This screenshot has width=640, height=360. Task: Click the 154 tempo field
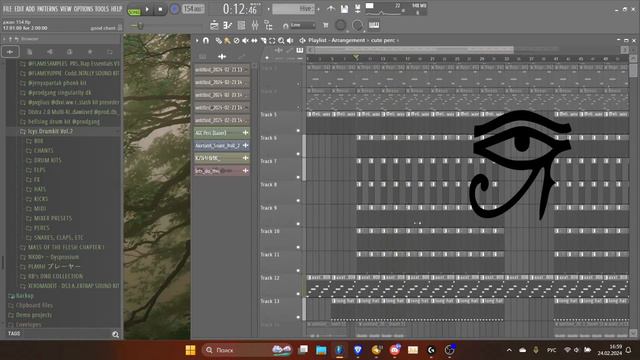click(x=193, y=9)
